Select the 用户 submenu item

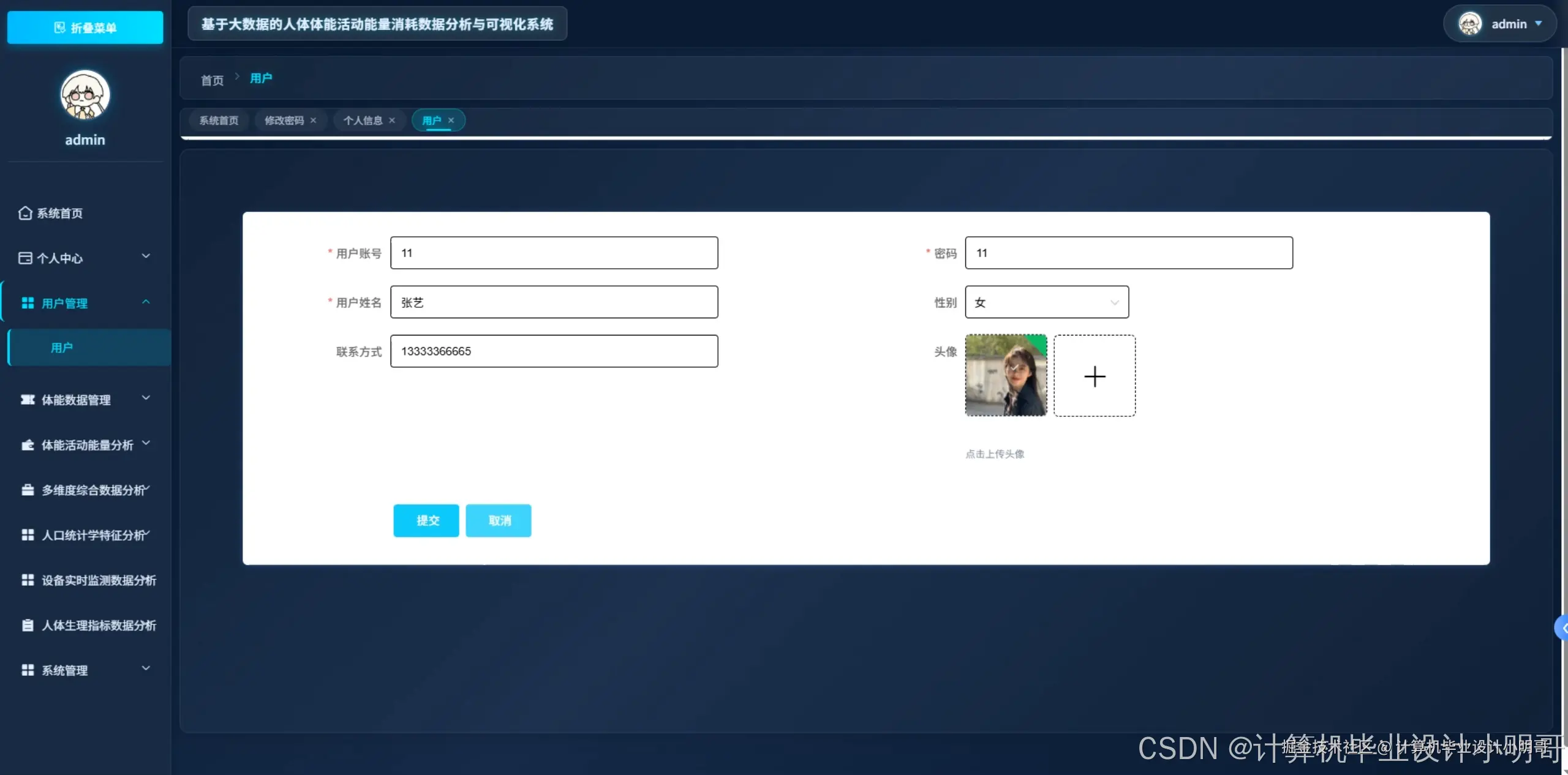[x=61, y=348]
